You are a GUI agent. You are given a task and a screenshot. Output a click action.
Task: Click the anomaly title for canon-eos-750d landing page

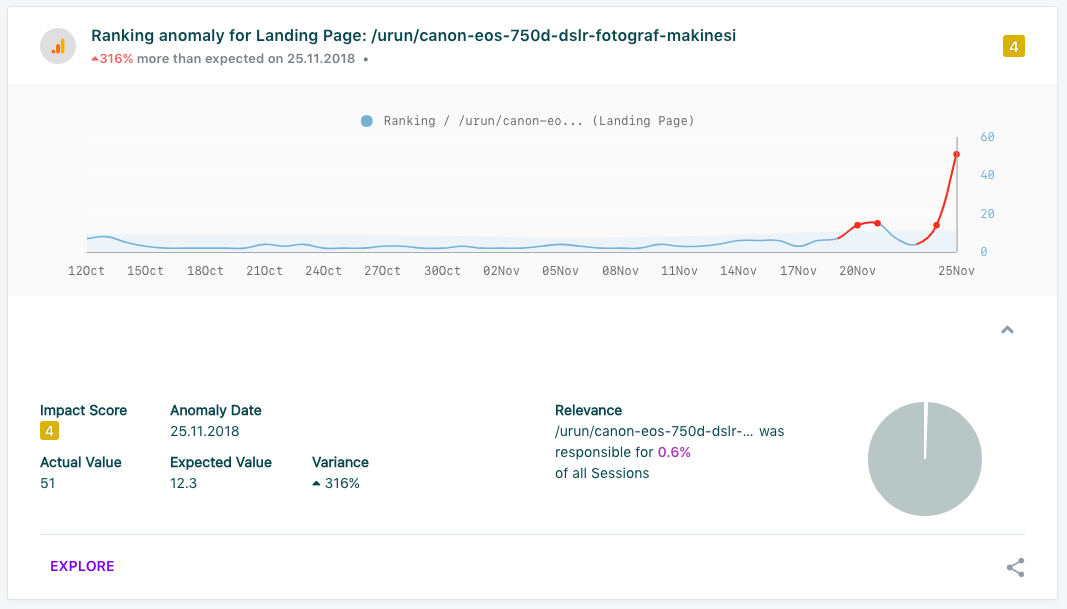[414, 35]
